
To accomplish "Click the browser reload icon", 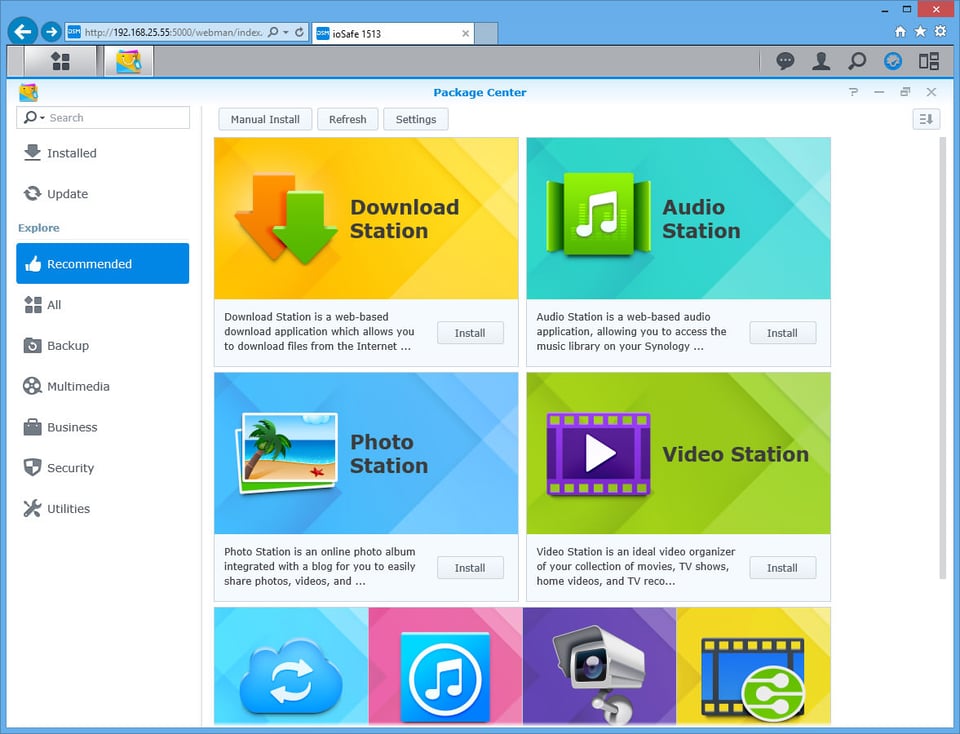I will coord(299,32).
